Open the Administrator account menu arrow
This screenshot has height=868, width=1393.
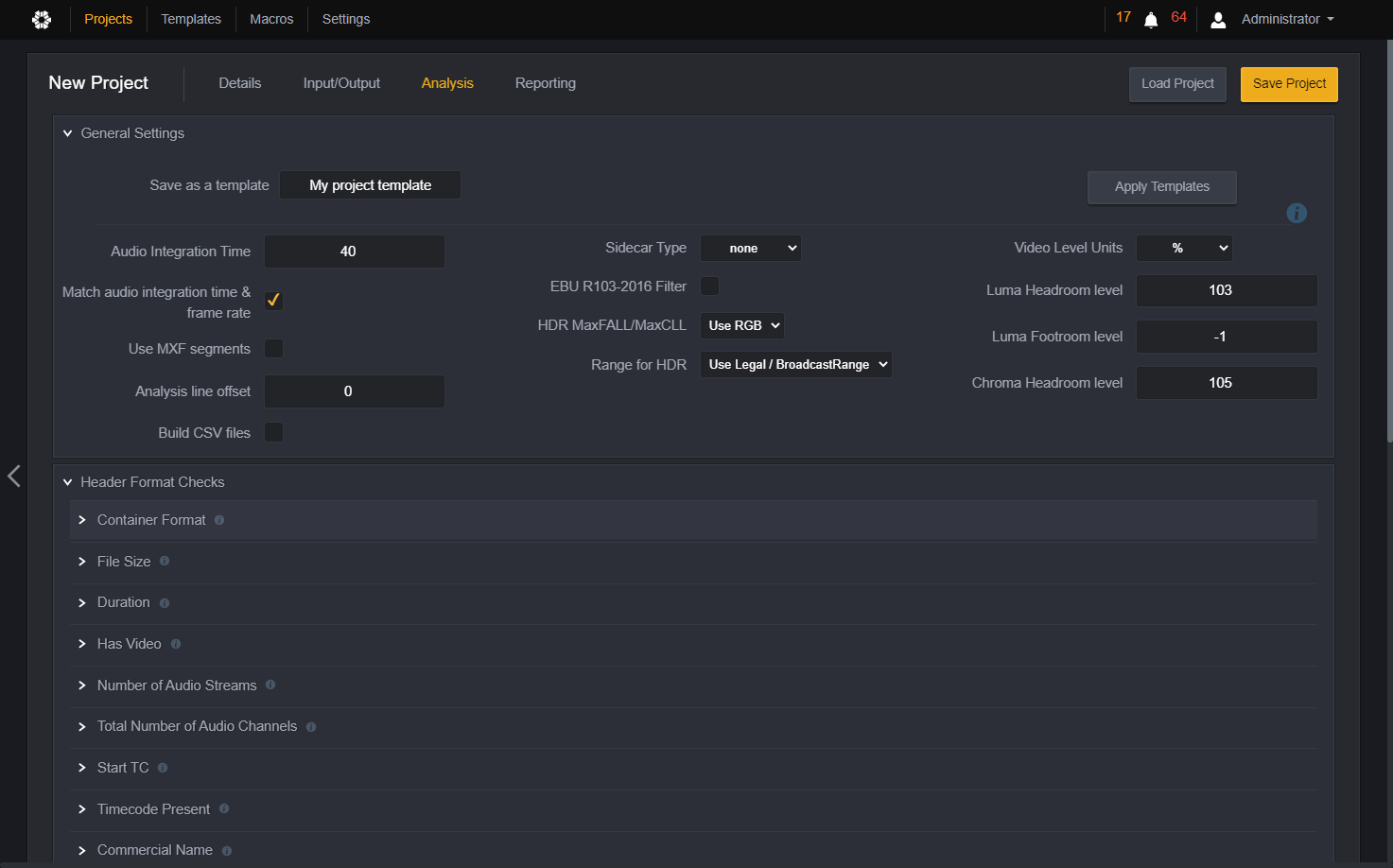click(1331, 19)
